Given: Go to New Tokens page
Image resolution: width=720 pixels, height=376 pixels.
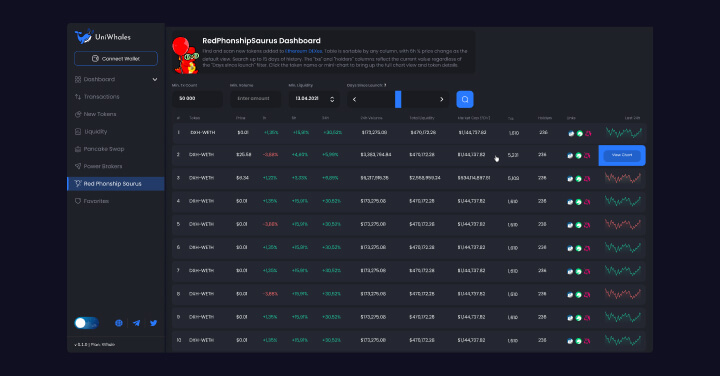Looking at the screenshot, I should [x=100, y=114].
